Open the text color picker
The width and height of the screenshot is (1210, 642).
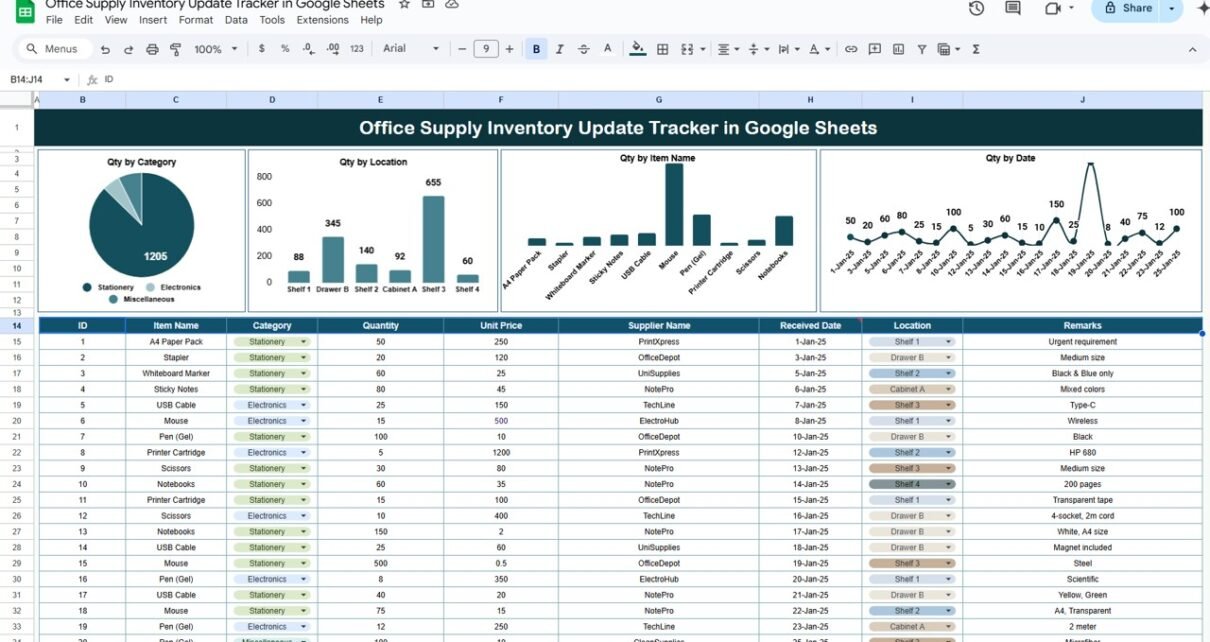[x=607, y=49]
